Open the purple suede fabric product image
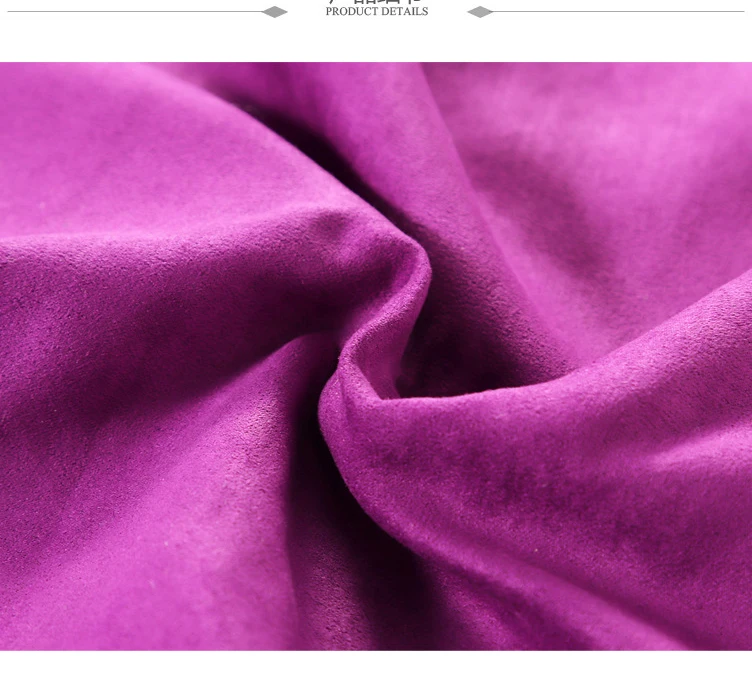752x684 pixels. (x=376, y=356)
